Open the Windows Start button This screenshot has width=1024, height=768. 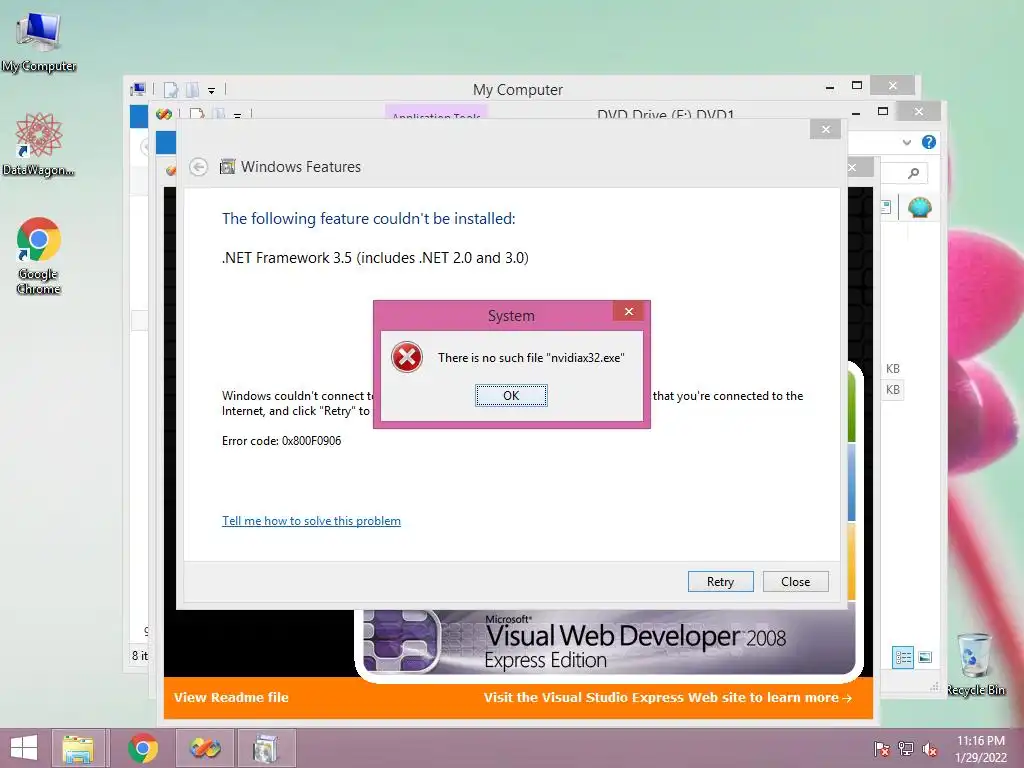tap(24, 748)
